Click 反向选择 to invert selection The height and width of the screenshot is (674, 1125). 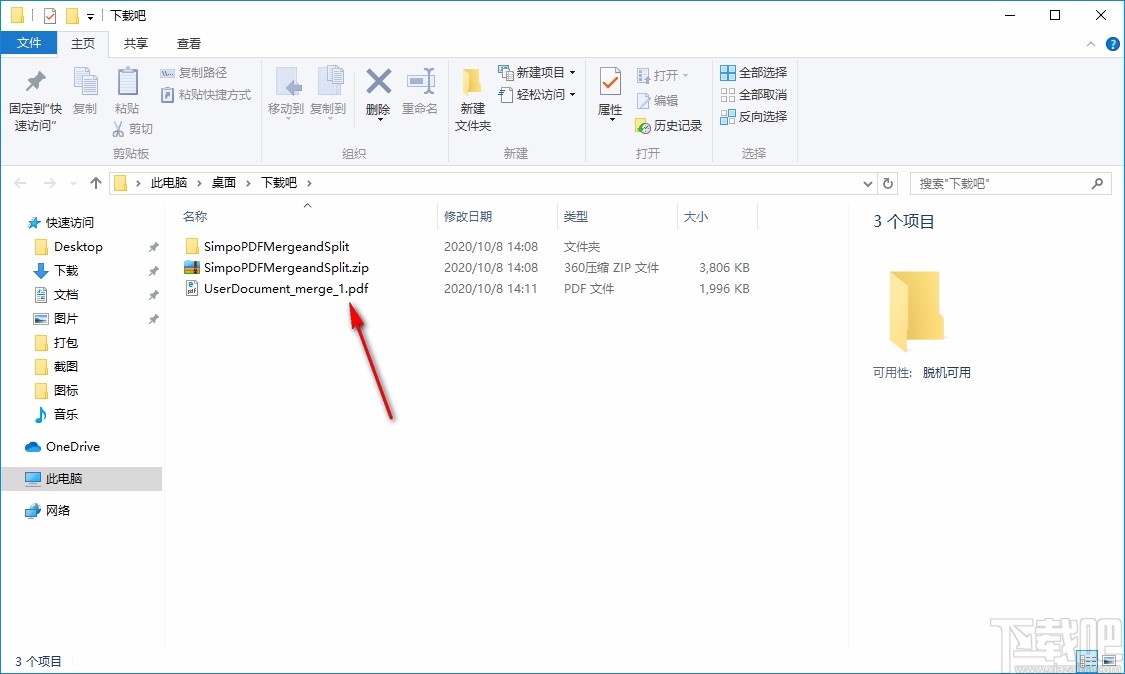click(x=753, y=117)
